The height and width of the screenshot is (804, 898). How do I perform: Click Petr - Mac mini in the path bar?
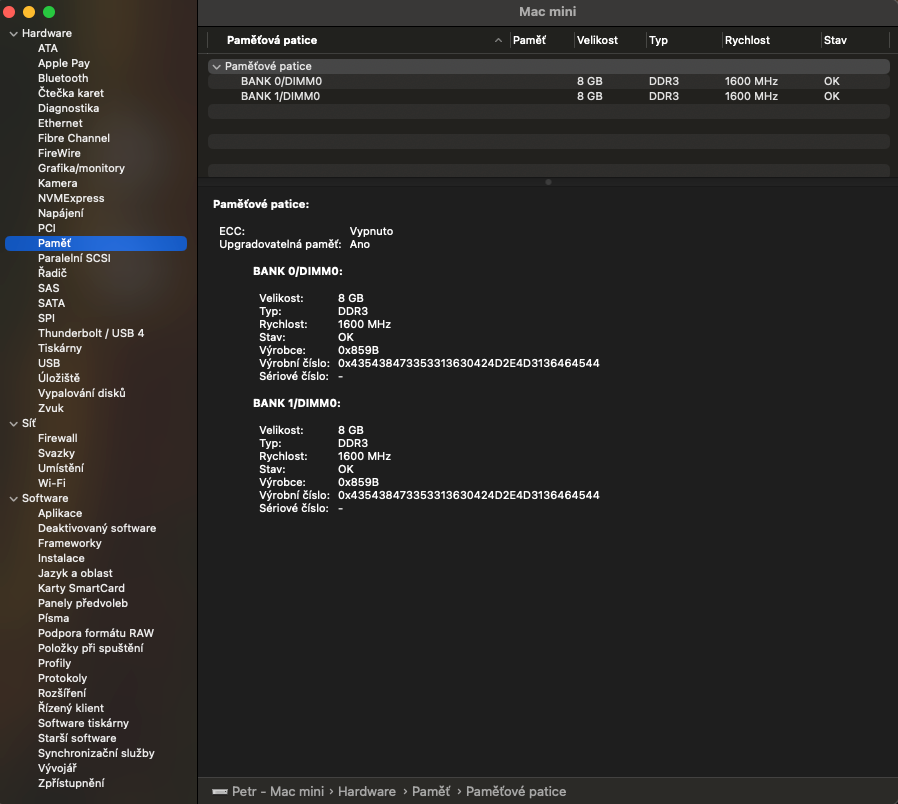[278, 791]
